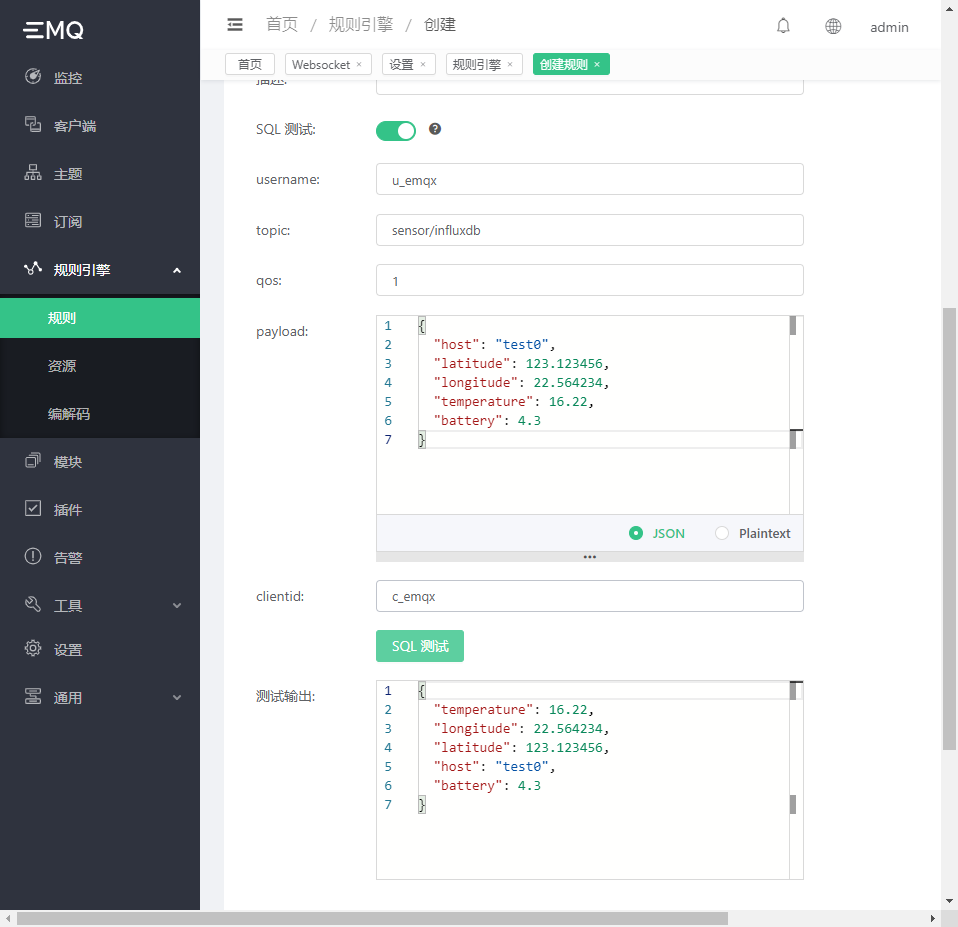Screen dimensions: 958x927
Task: Click the SQL 测试 button
Action: [x=419, y=645]
